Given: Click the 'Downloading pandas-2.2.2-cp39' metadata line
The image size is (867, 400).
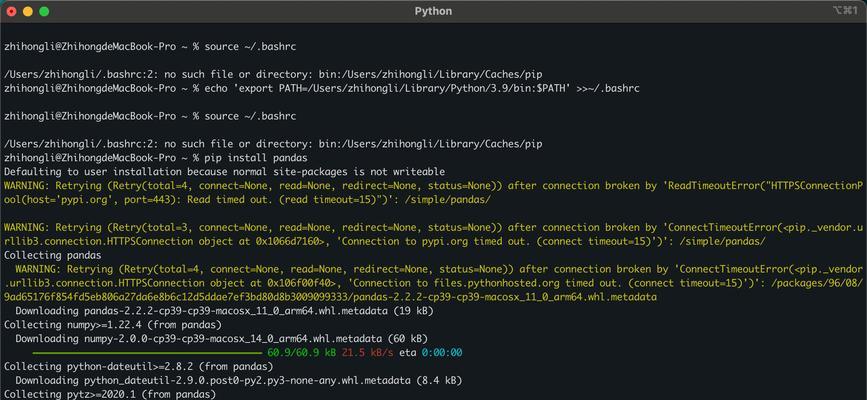Looking at the screenshot, I should [224, 311].
